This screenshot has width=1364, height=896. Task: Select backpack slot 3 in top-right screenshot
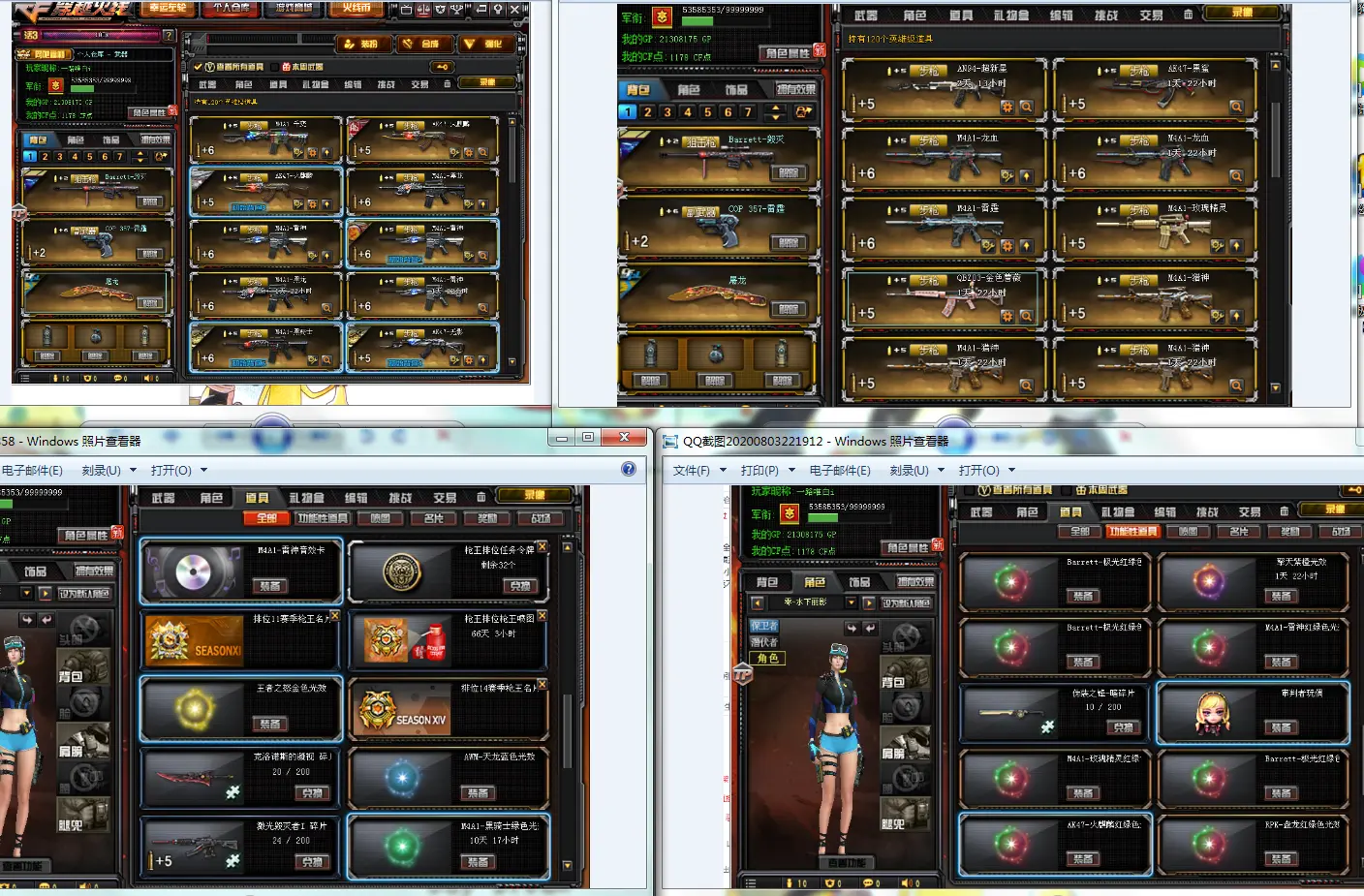[667, 112]
